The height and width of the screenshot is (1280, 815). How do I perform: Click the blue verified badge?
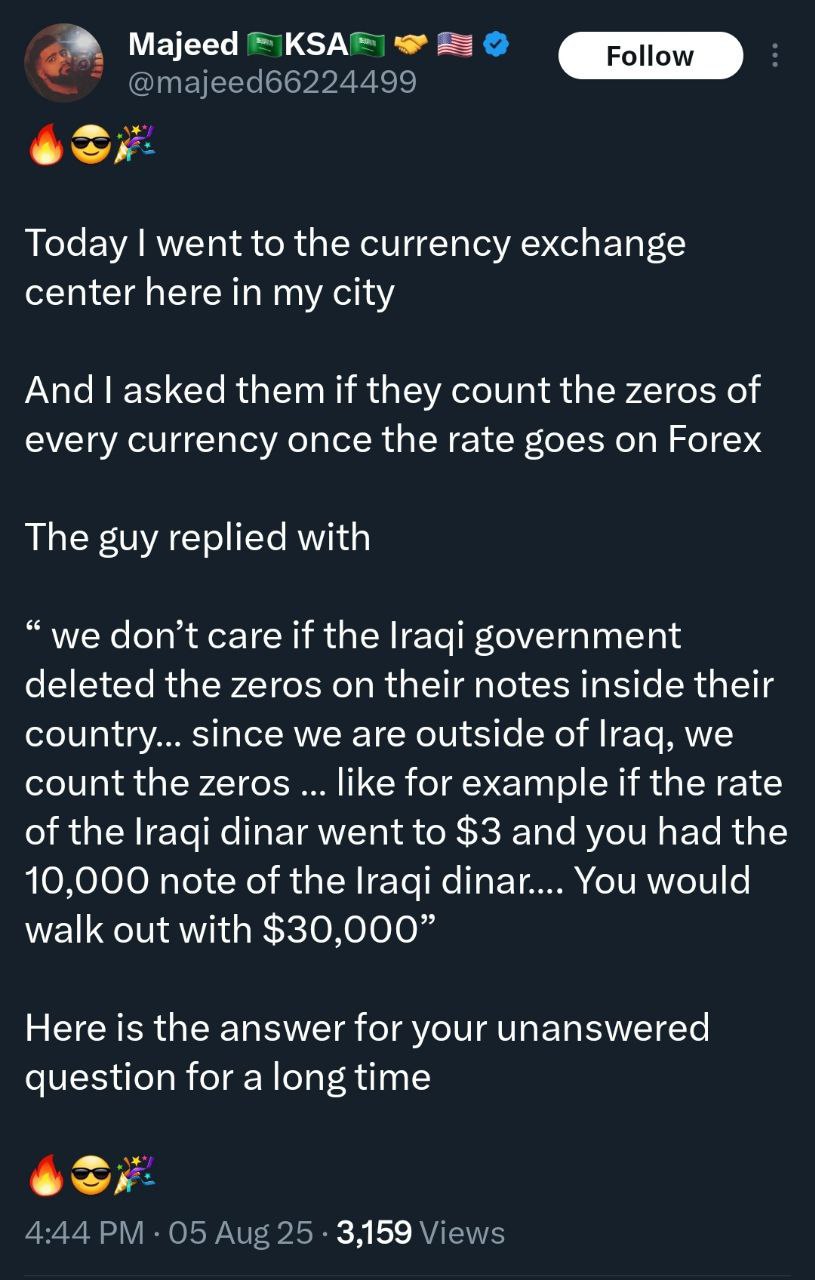click(497, 44)
